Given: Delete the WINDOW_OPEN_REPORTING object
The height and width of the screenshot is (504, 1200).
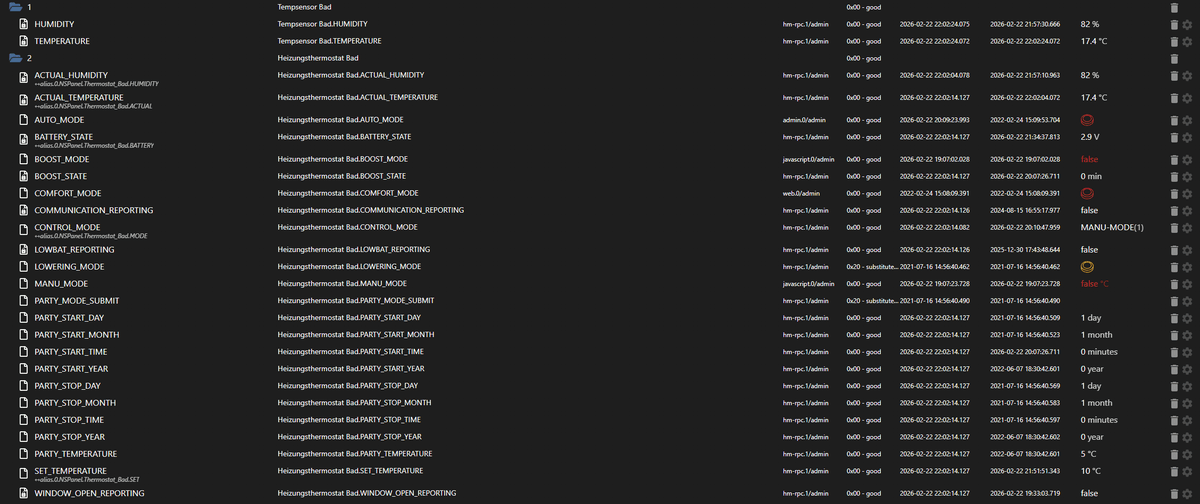Looking at the screenshot, I should tap(1174, 493).
